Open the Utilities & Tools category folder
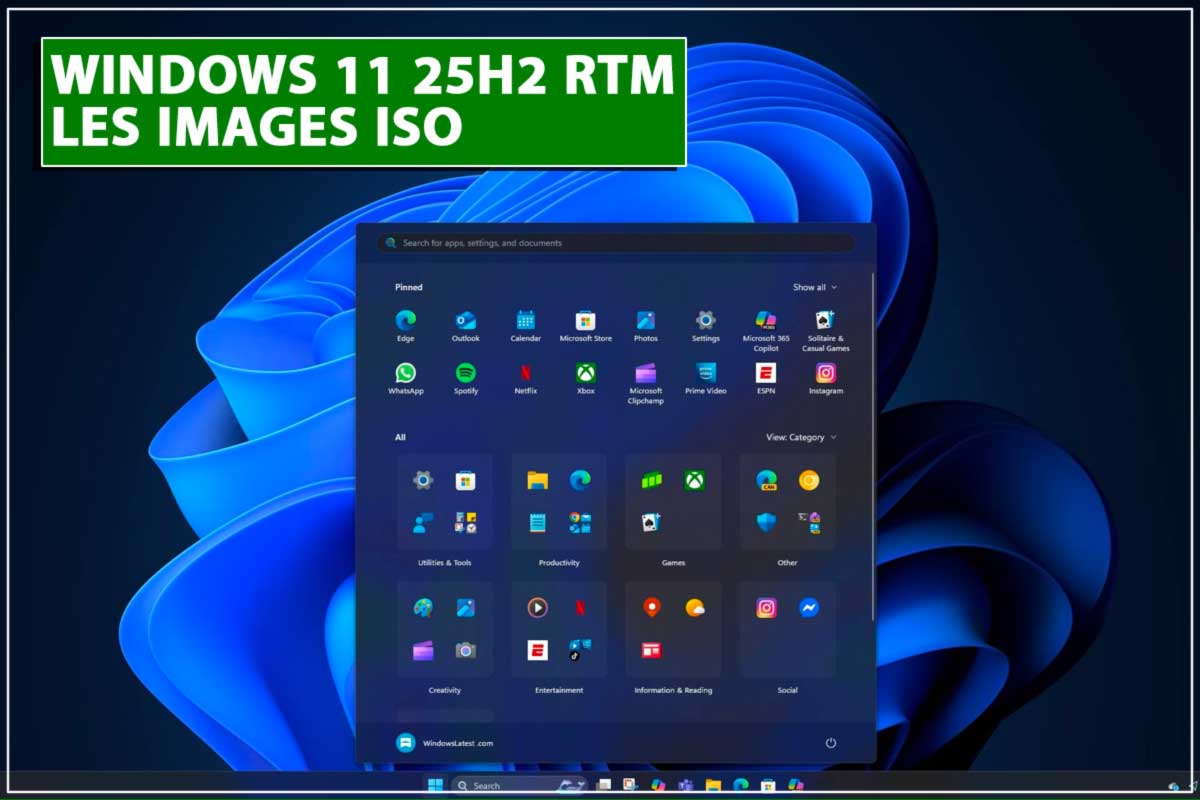Image resolution: width=1200 pixels, height=800 pixels. click(x=444, y=502)
